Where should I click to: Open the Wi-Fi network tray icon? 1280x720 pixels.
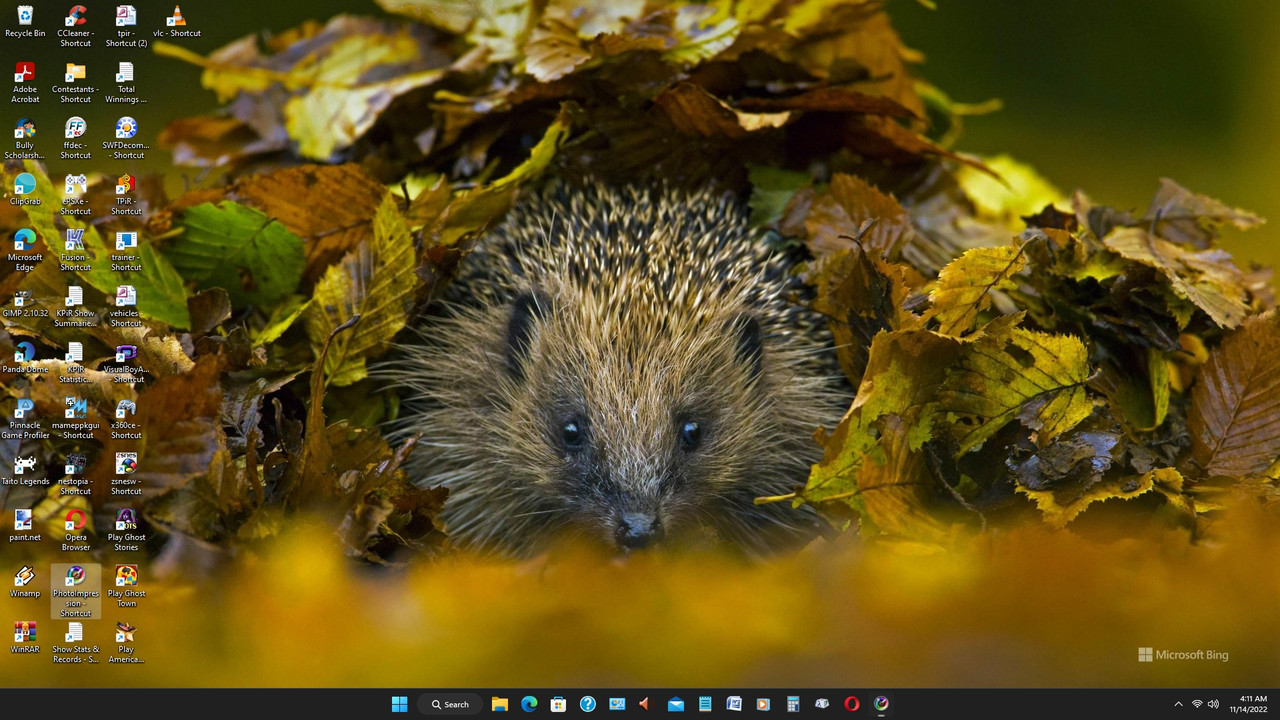click(x=1197, y=704)
